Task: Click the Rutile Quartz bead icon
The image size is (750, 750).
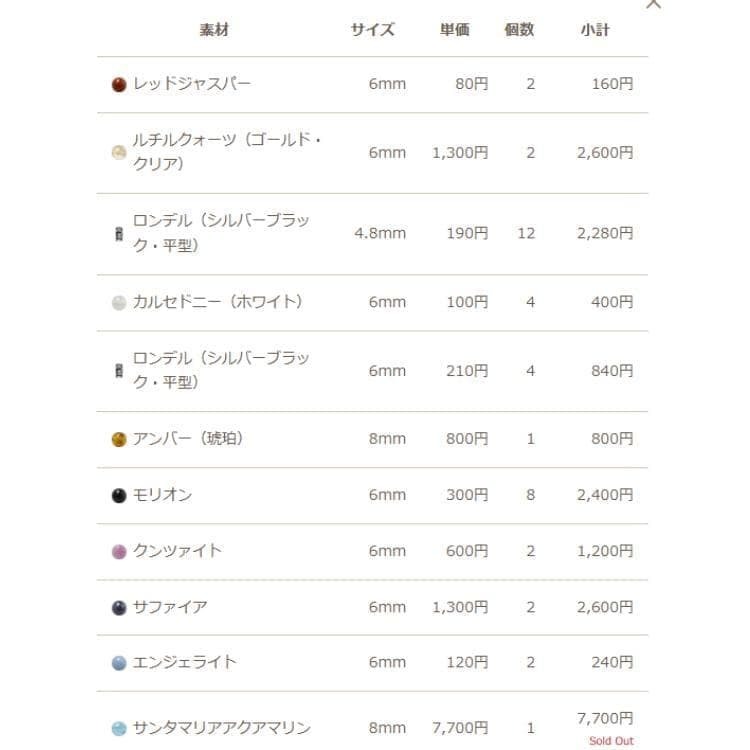Action: point(119,153)
